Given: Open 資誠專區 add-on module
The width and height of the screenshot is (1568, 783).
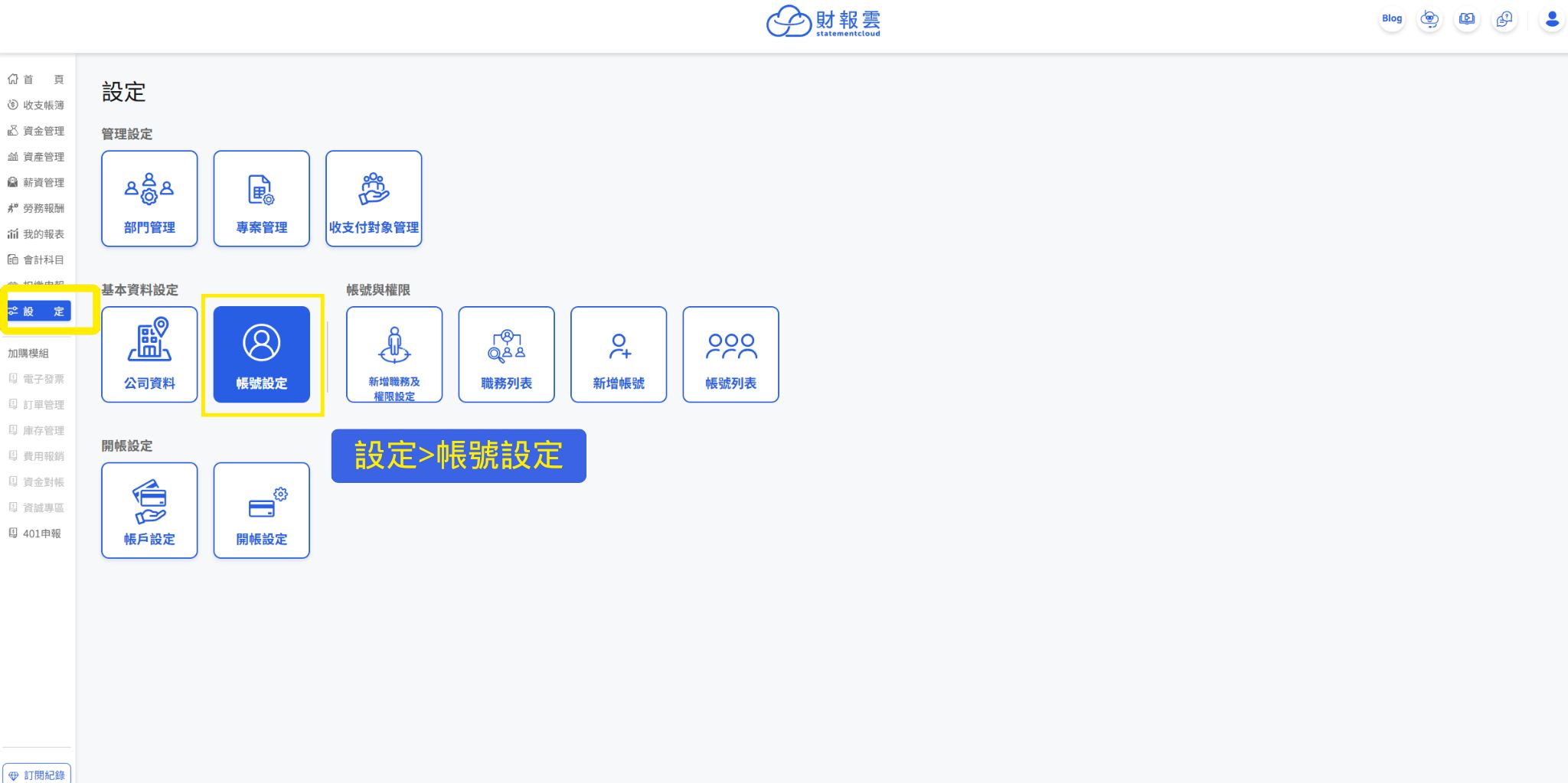Looking at the screenshot, I should click(x=36, y=507).
